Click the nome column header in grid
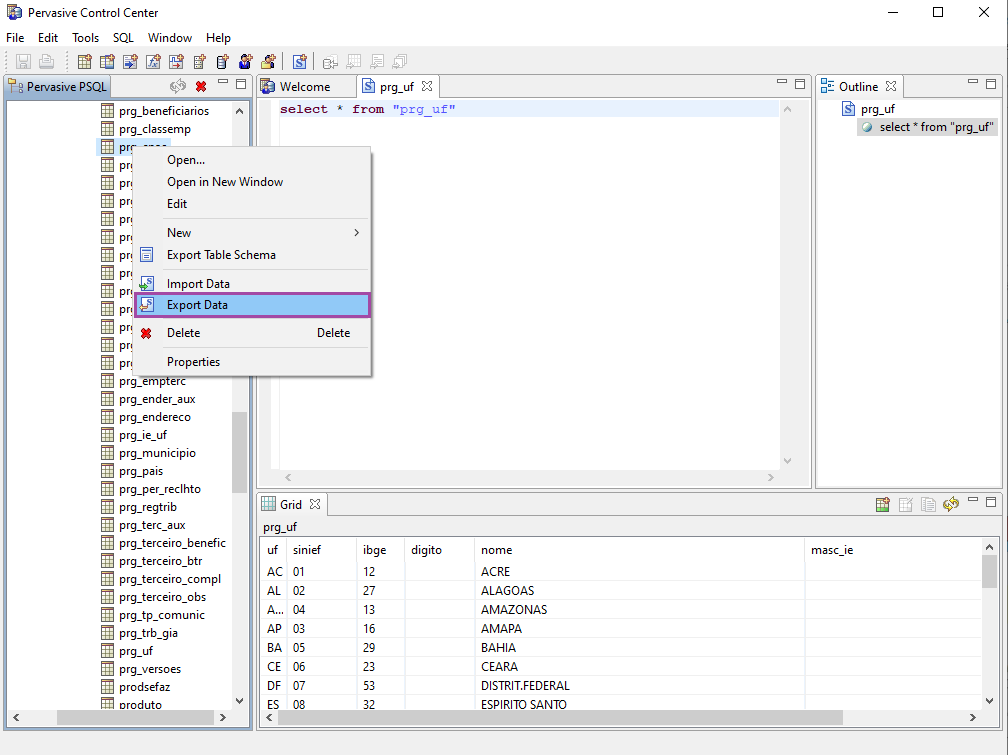Screen dimensions: 1008x755 (x=496, y=550)
